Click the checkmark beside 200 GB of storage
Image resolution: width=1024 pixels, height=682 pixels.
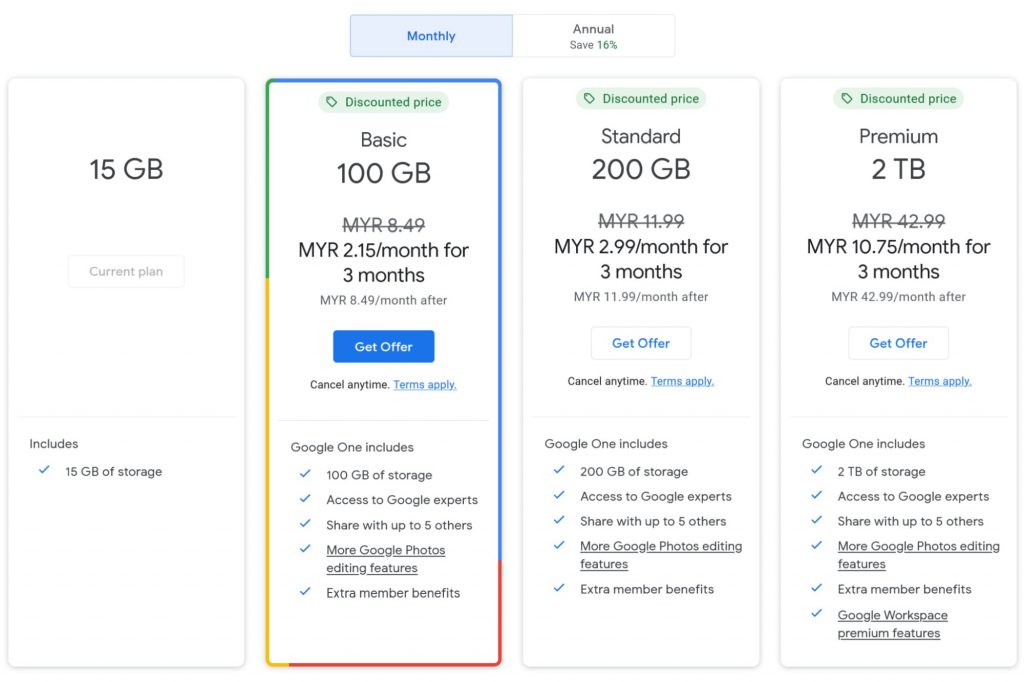(559, 470)
